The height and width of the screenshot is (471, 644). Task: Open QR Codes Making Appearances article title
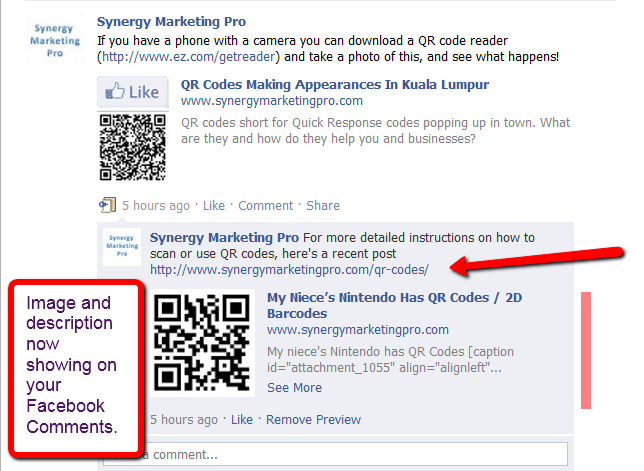click(335, 85)
